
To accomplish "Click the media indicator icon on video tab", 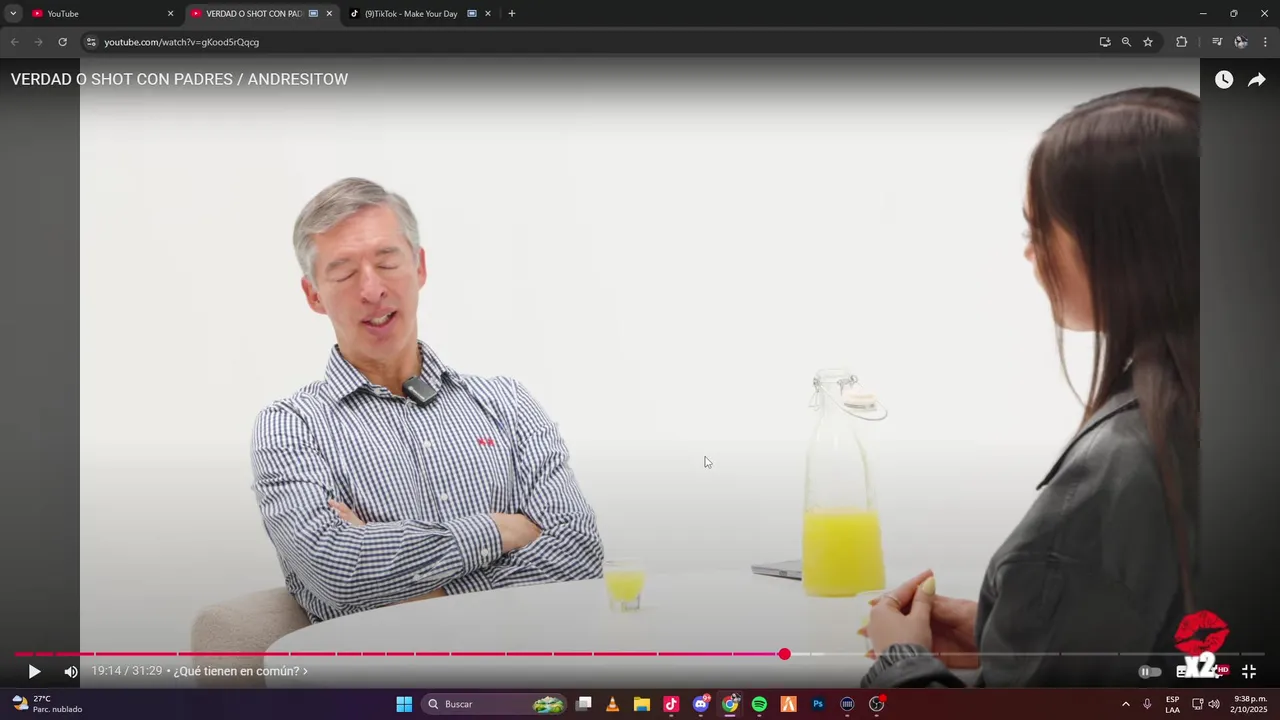I will 314,14.
